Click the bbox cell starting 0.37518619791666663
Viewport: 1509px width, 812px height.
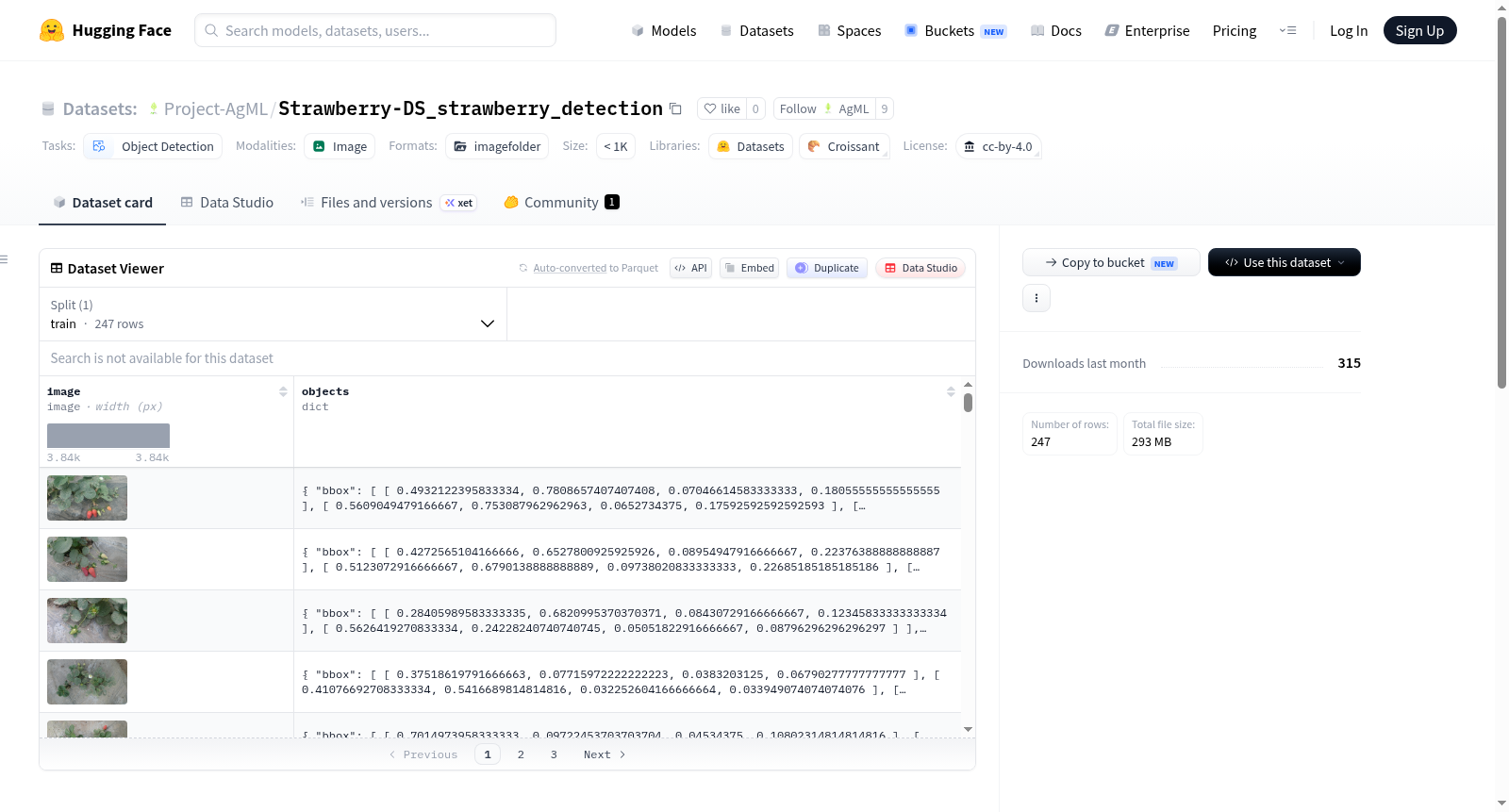[x=627, y=682]
